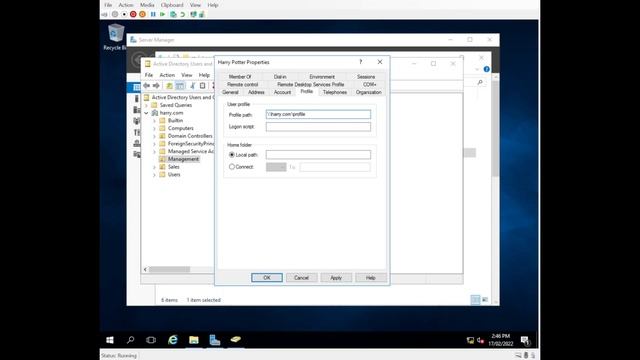Click the Active Directory taskbar icon

(236, 340)
